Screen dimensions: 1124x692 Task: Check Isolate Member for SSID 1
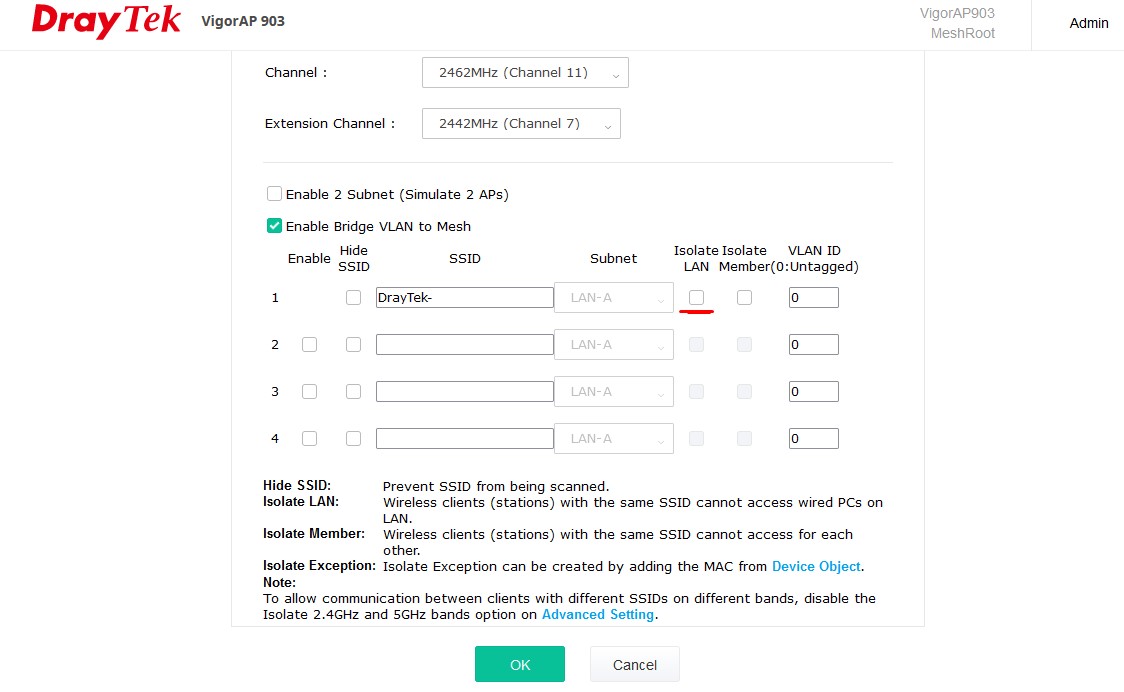(x=744, y=298)
